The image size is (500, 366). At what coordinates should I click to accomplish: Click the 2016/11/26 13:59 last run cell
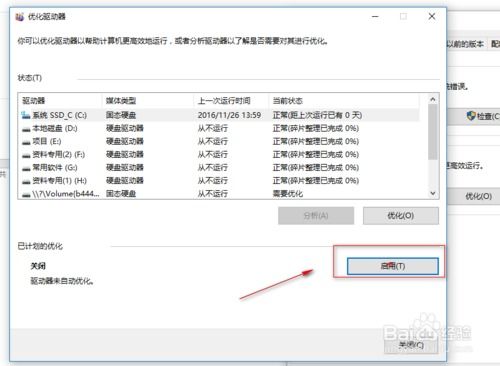tap(229, 115)
